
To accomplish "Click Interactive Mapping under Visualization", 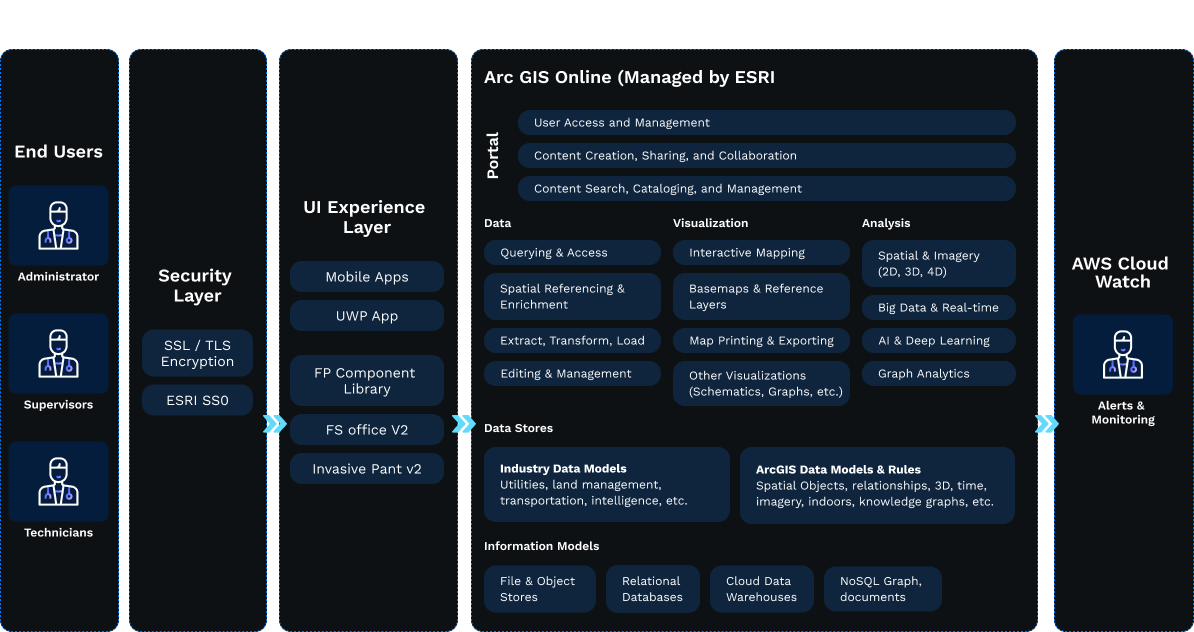I will pos(761,253).
